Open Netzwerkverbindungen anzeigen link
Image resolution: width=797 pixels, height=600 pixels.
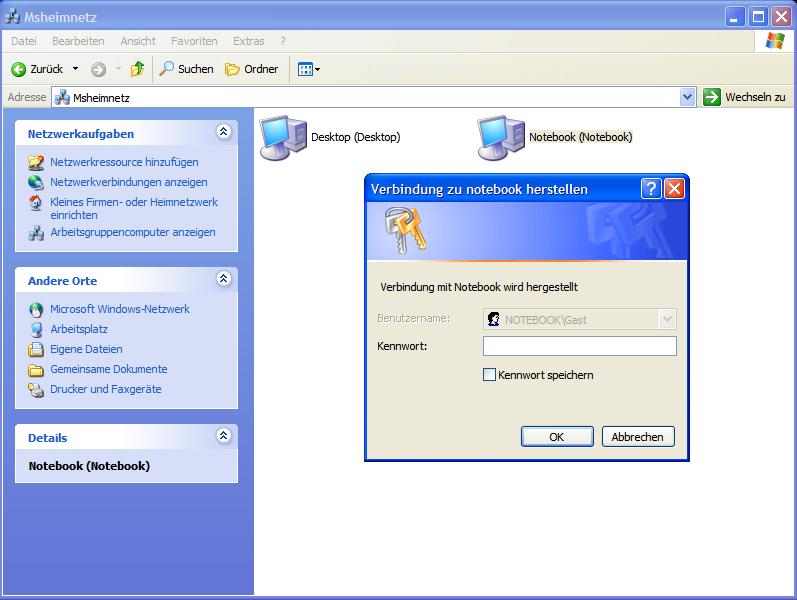[x=129, y=182]
